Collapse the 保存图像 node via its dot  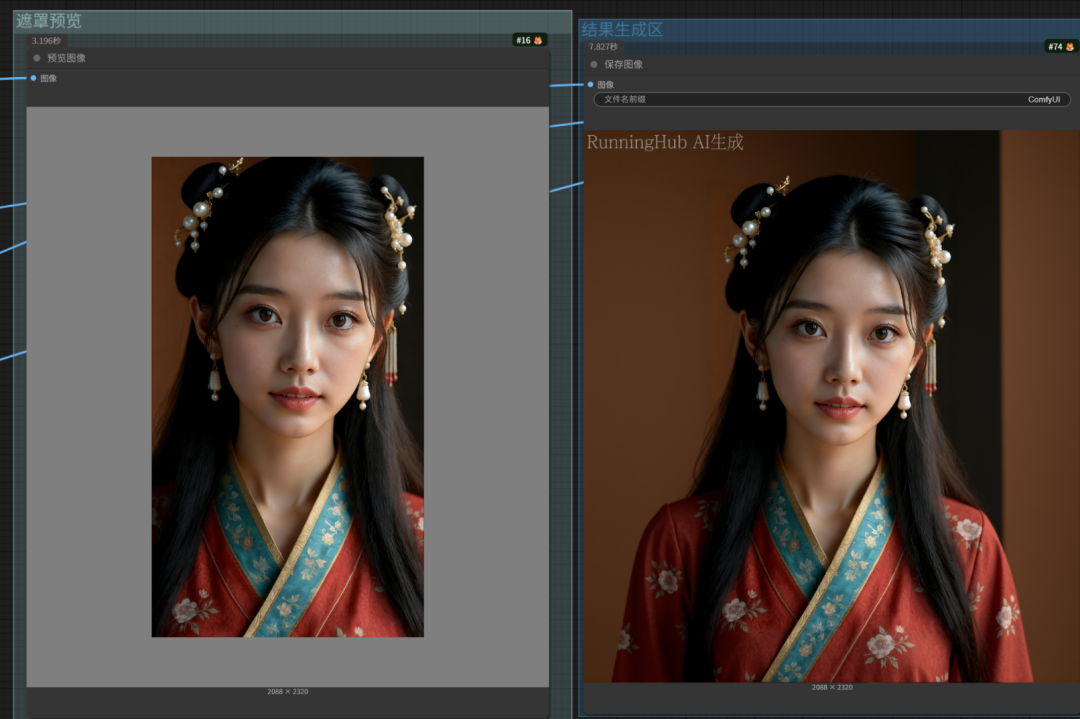pos(594,64)
